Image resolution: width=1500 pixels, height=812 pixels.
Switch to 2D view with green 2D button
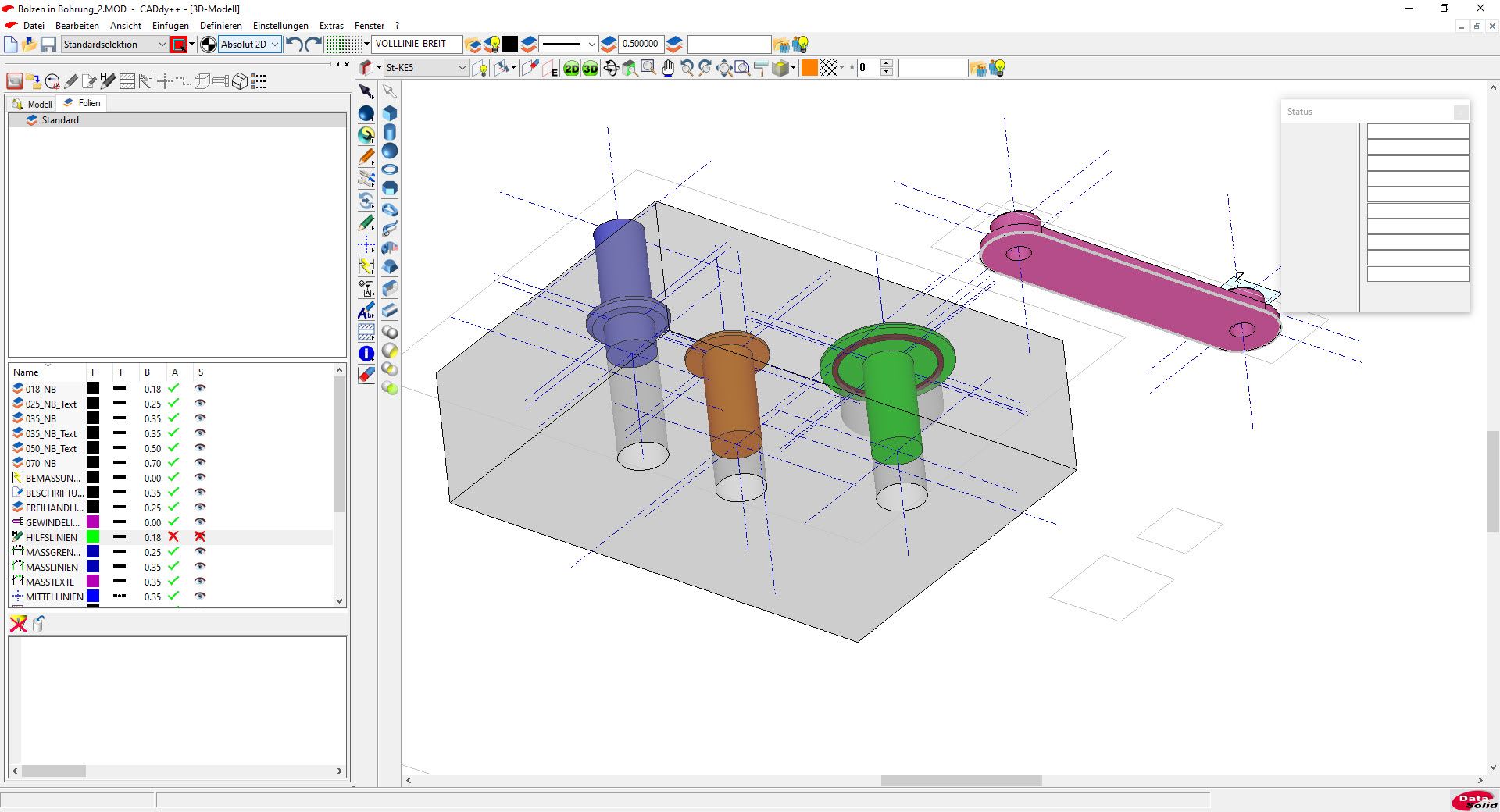pyautogui.click(x=572, y=69)
